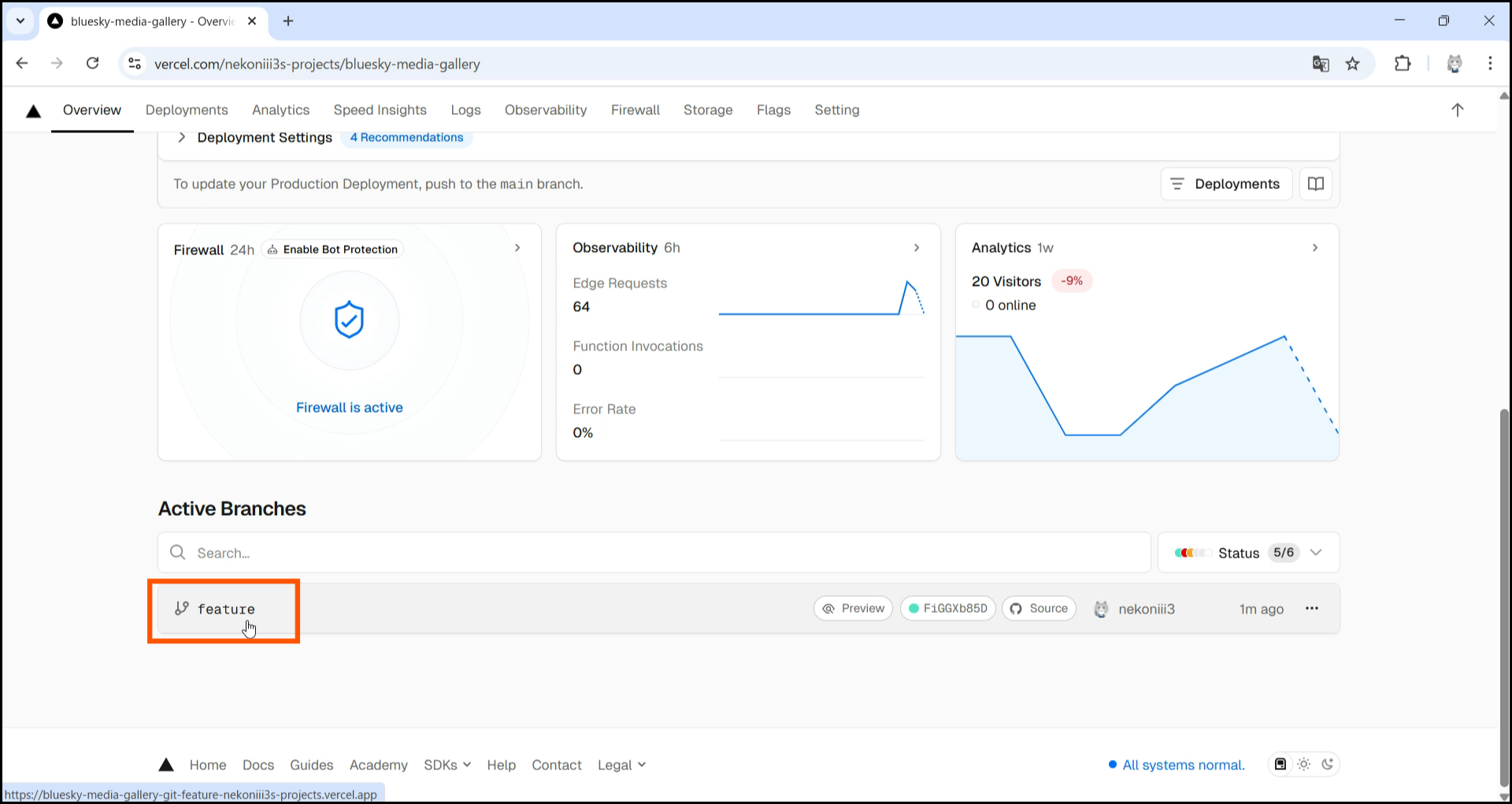This screenshot has width=1512, height=804.
Task: Open the Contact footer link
Action: coord(557,765)
